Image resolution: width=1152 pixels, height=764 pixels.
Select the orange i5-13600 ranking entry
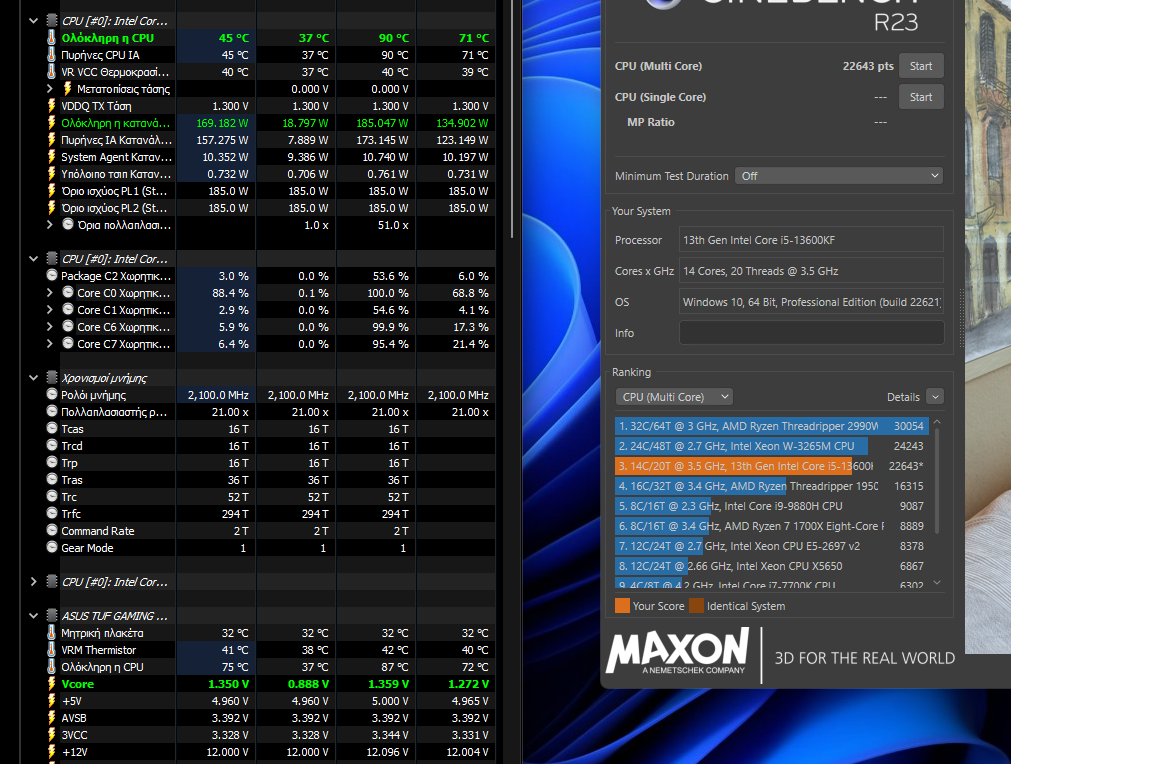pos(771,466)
